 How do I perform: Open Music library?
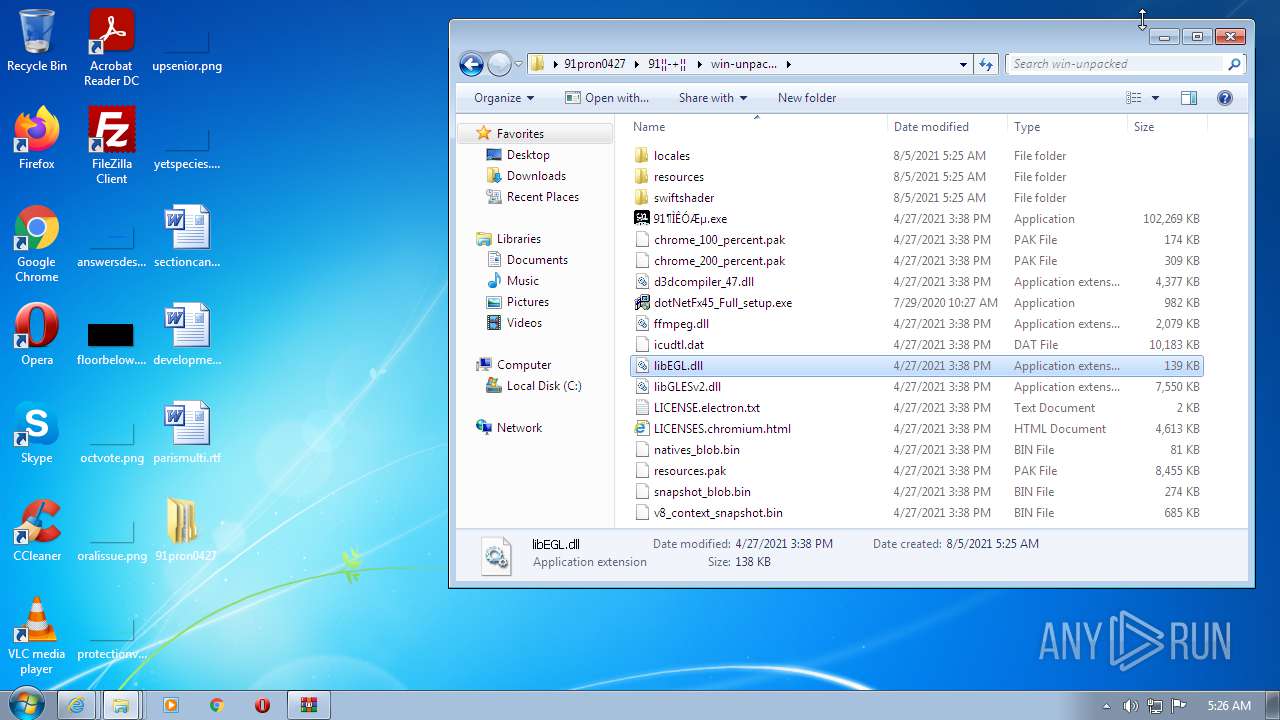tap(522, 281)
